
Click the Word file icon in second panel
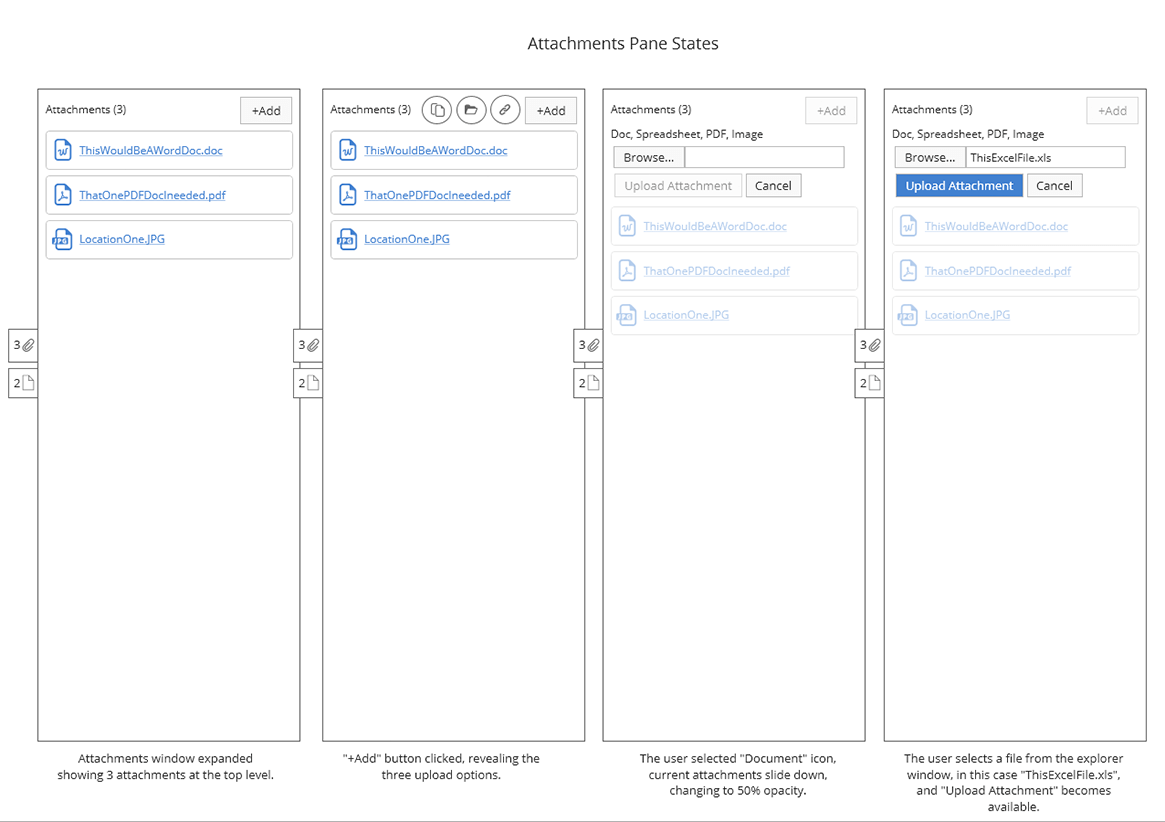(347, 150)
